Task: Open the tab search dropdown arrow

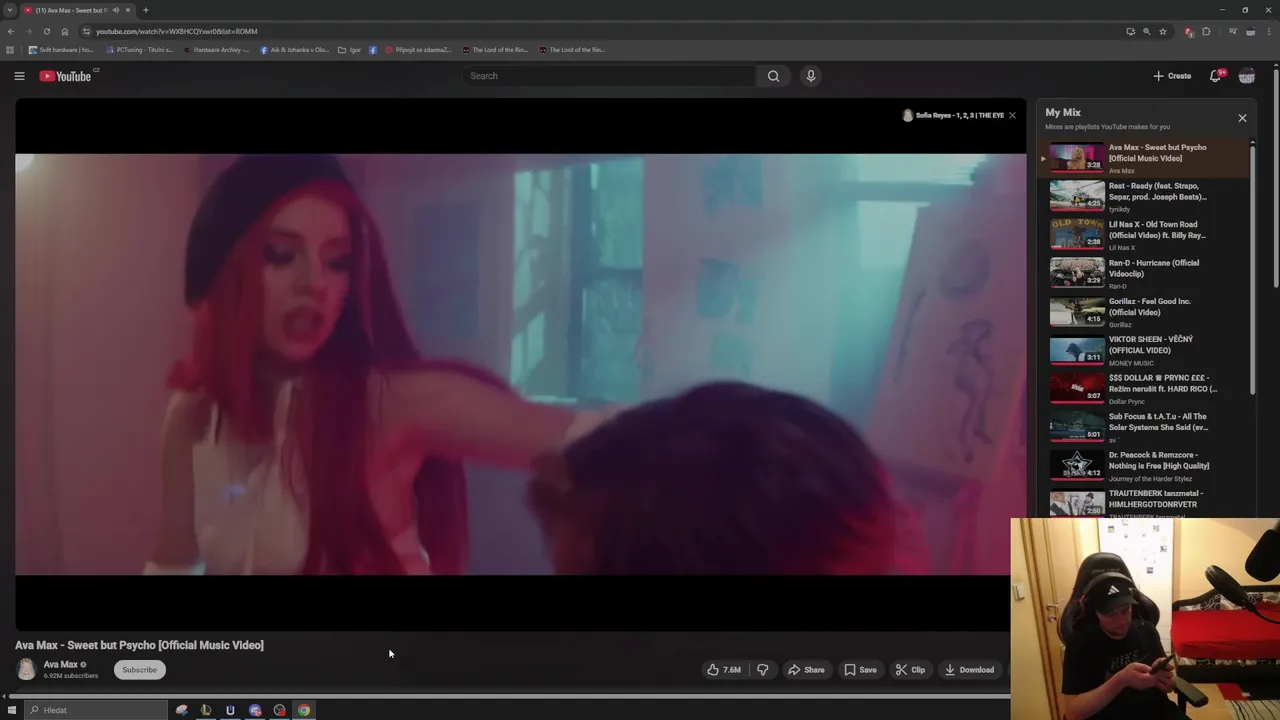Action: click(9, 10)
